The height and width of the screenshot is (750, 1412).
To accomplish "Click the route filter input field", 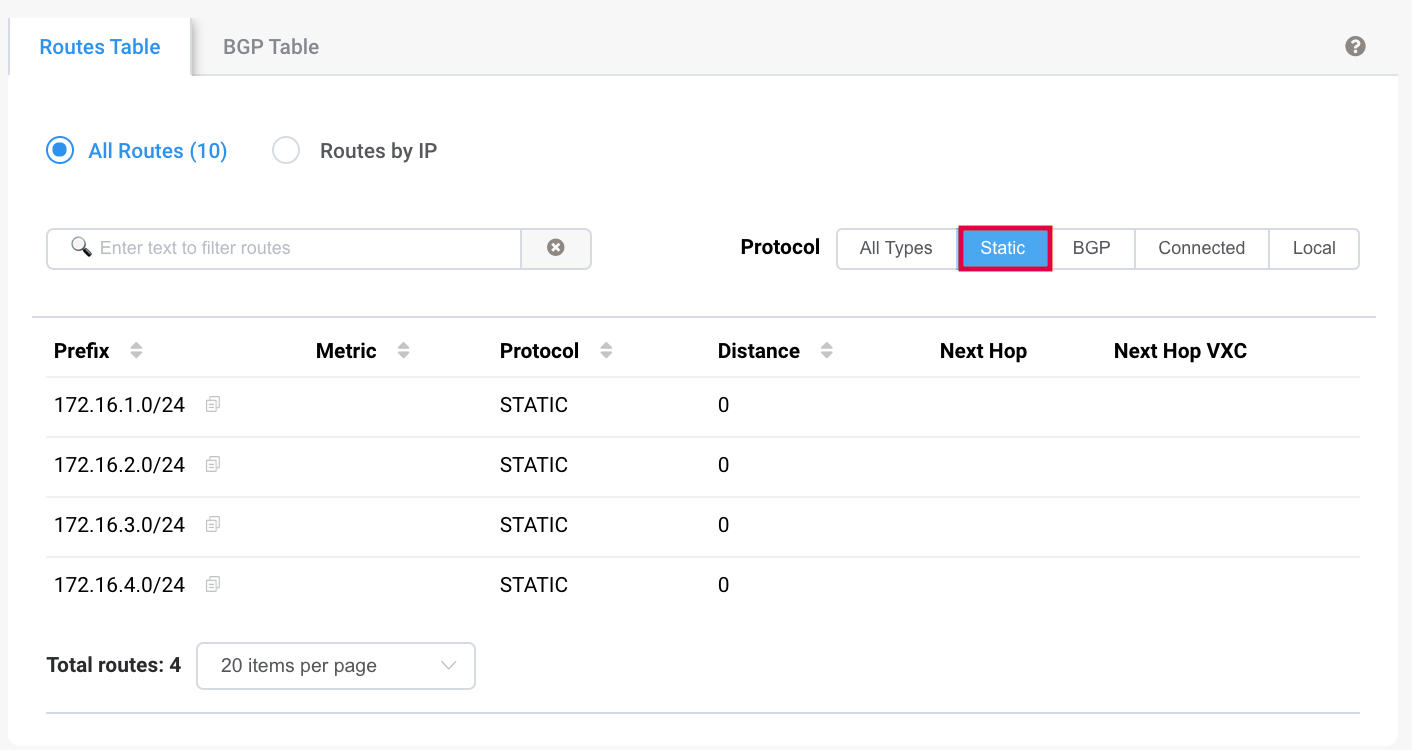I will (300, 248).
